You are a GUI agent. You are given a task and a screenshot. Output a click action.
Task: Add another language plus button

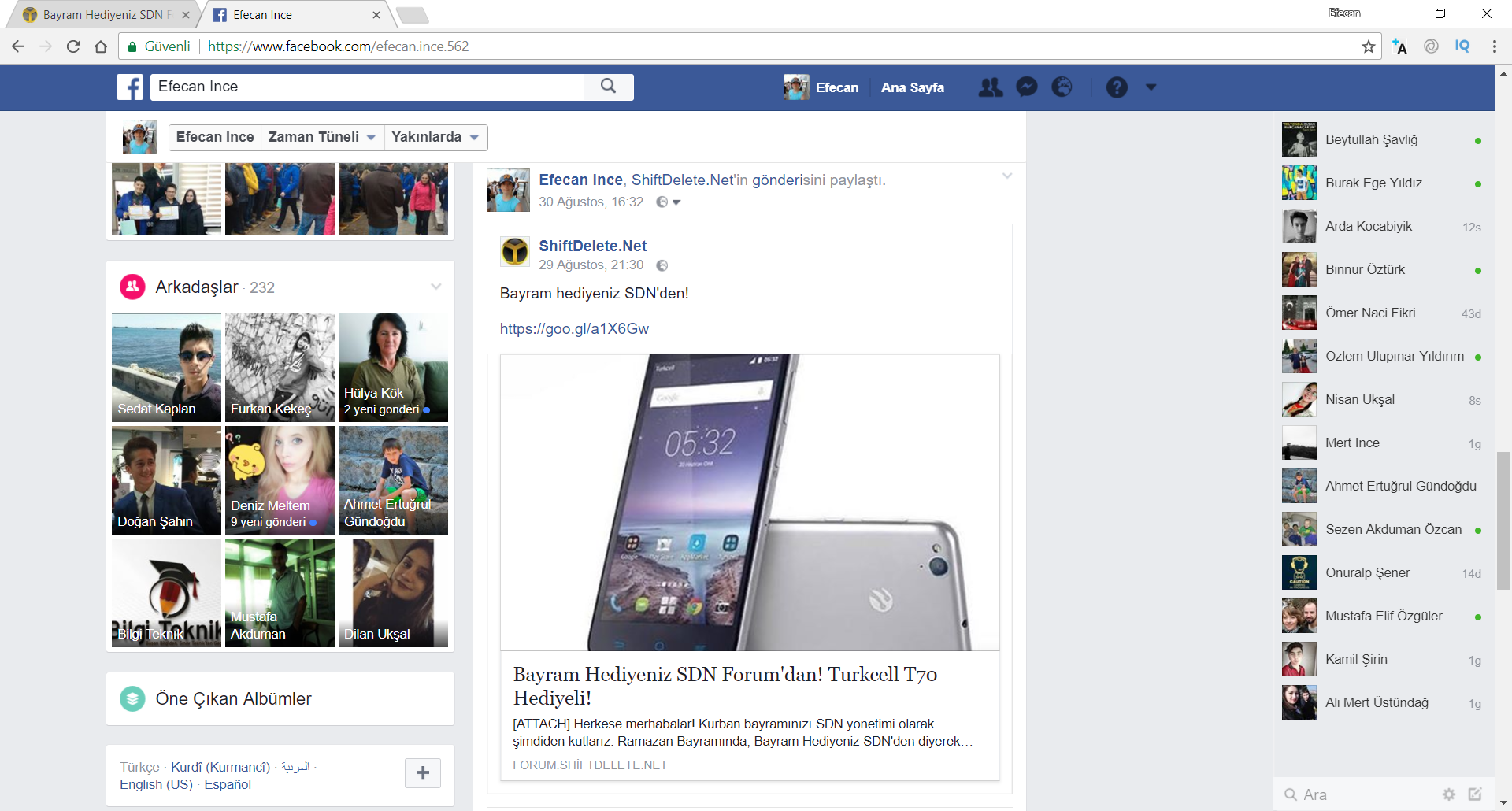coord(423,772)
